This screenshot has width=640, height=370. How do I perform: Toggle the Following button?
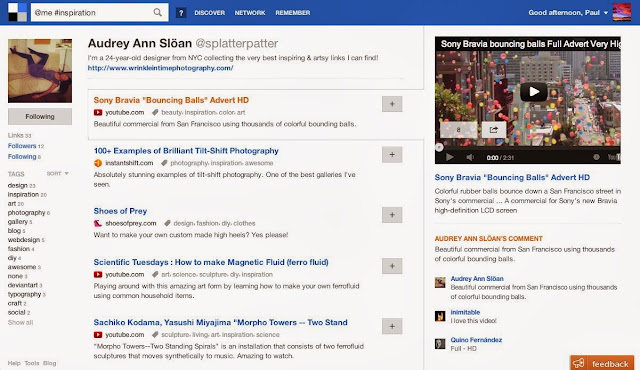pyautogui.click(x=40, y=117)
